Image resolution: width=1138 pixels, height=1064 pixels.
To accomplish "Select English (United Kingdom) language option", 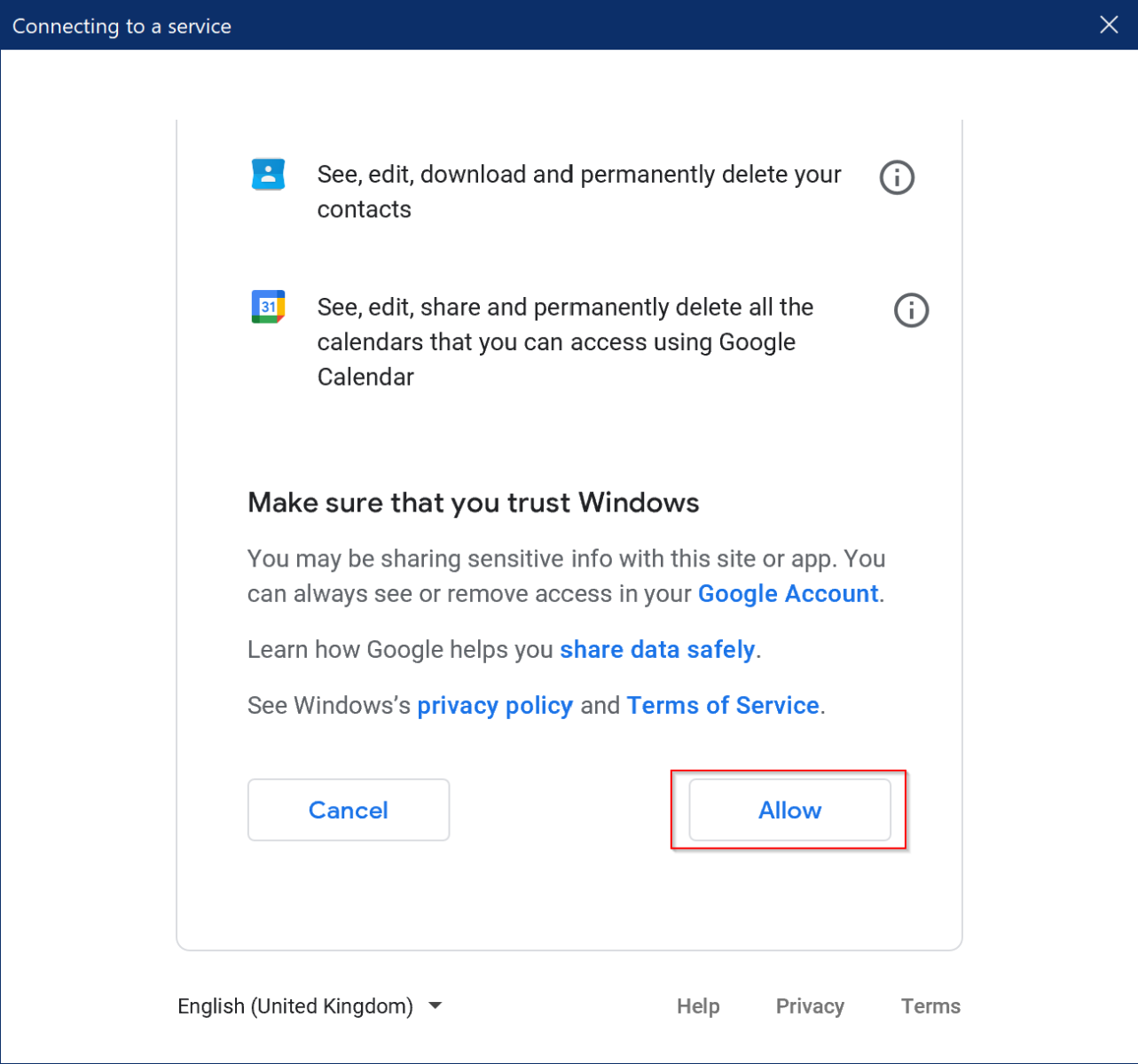I will (294, 1005).
